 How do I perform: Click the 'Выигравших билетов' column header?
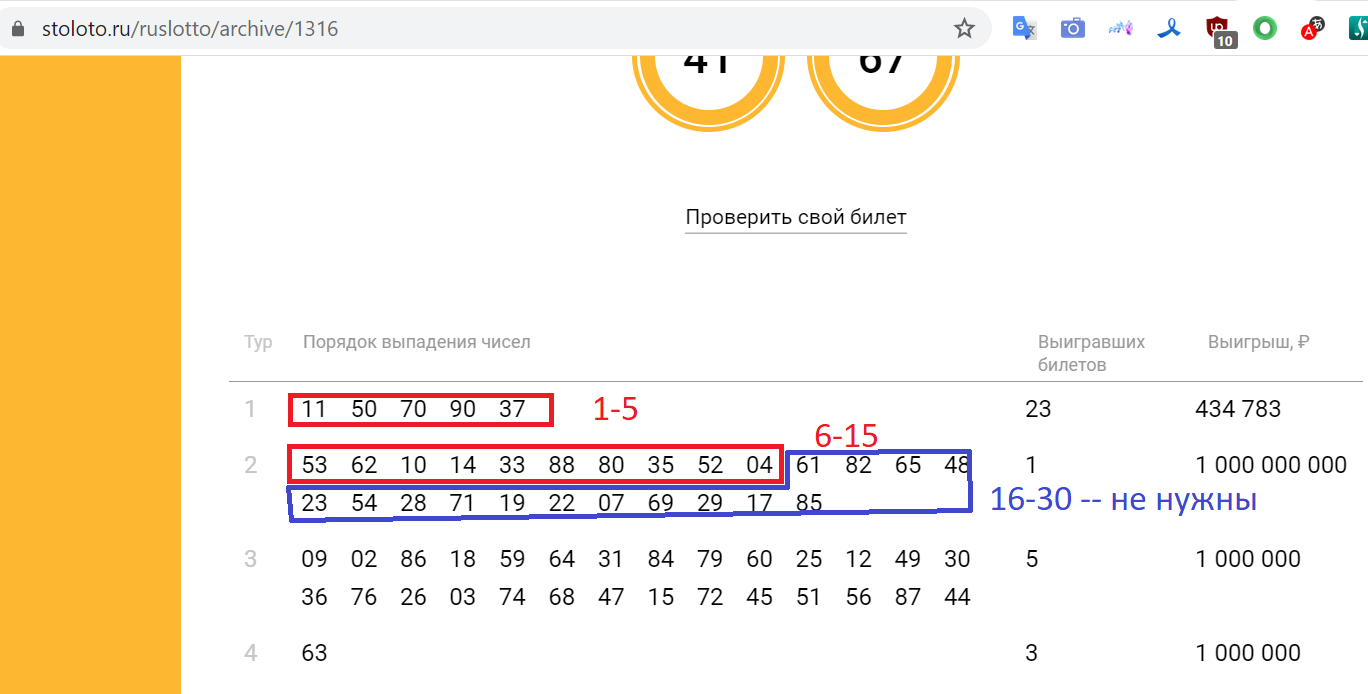(1091, 353)
